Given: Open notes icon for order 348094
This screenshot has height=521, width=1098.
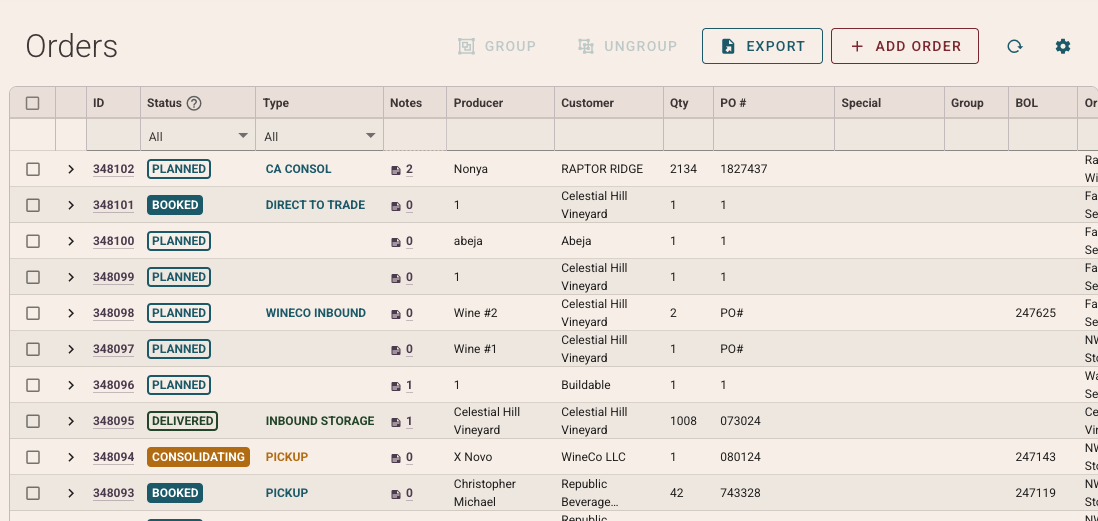Looking at the screenshot, I should (396, 457).
